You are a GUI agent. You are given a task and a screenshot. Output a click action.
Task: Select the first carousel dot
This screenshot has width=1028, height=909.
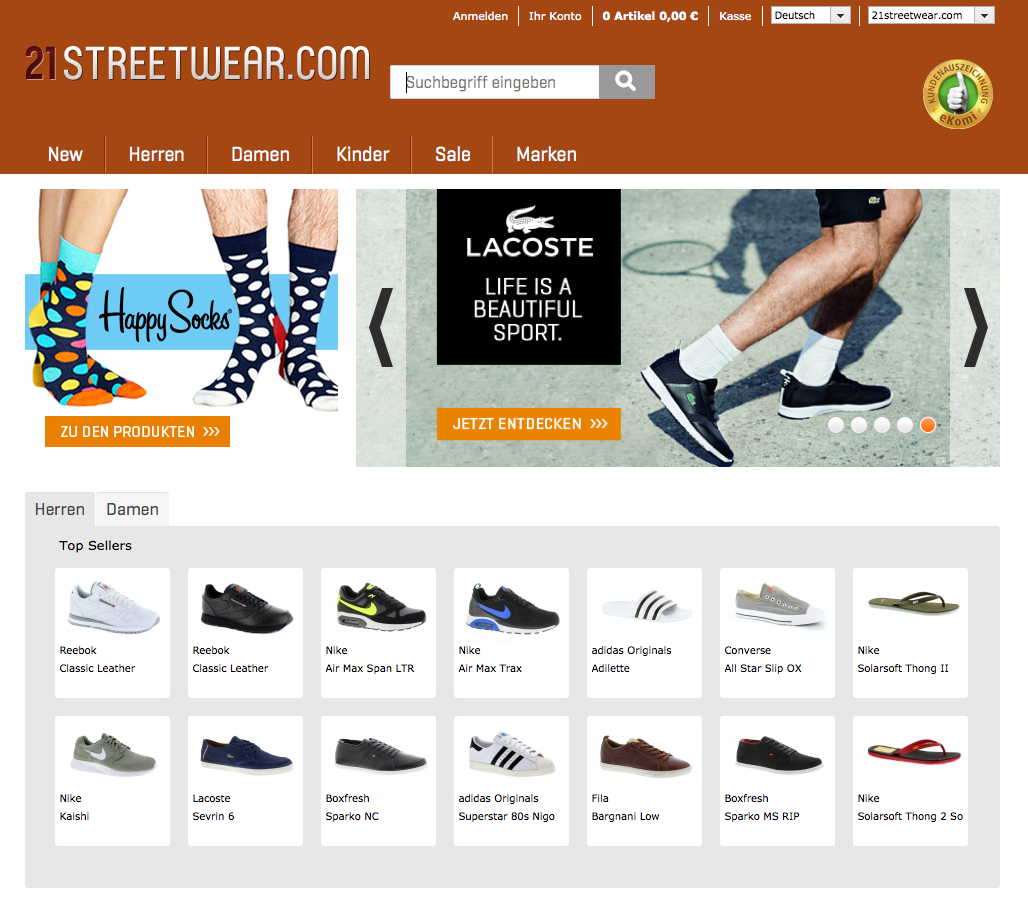(x=836, y=425)
